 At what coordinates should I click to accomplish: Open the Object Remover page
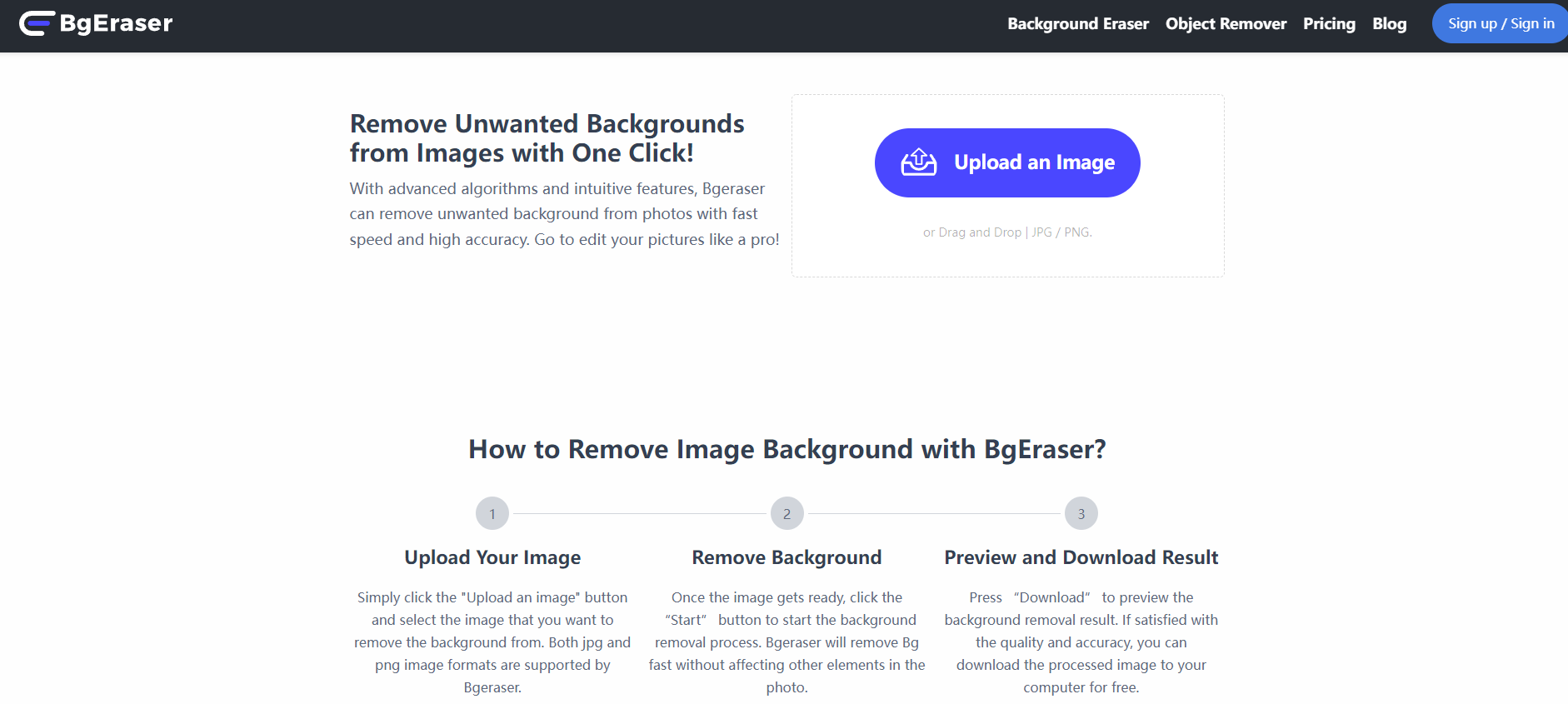(x=1226, y=23)
